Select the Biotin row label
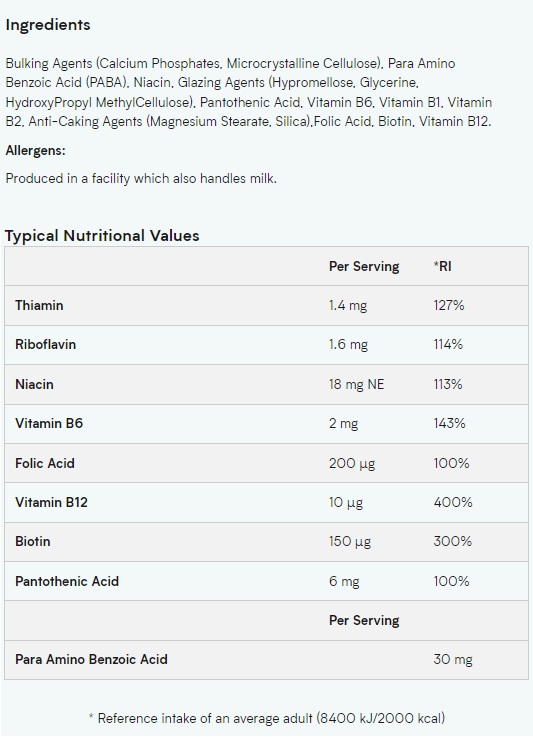This screenshot has width=533, height=737. [32, 541]
